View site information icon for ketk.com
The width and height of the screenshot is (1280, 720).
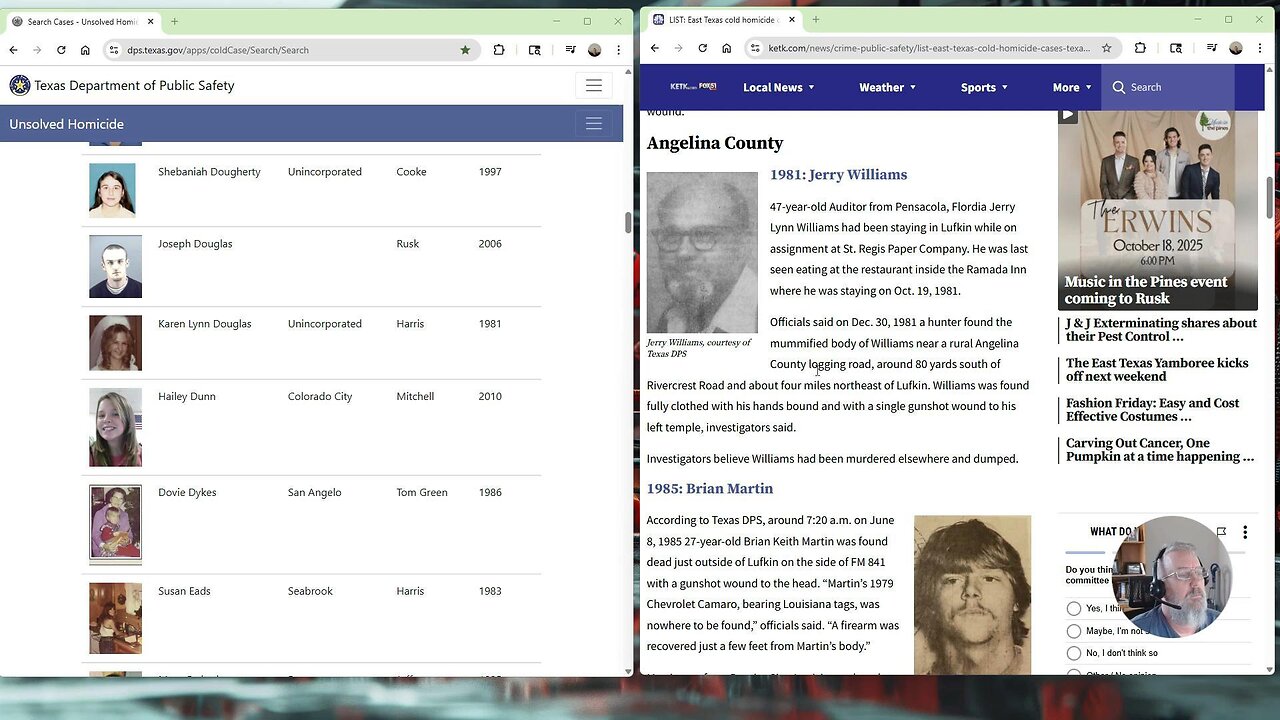click(x=755, y=48)
